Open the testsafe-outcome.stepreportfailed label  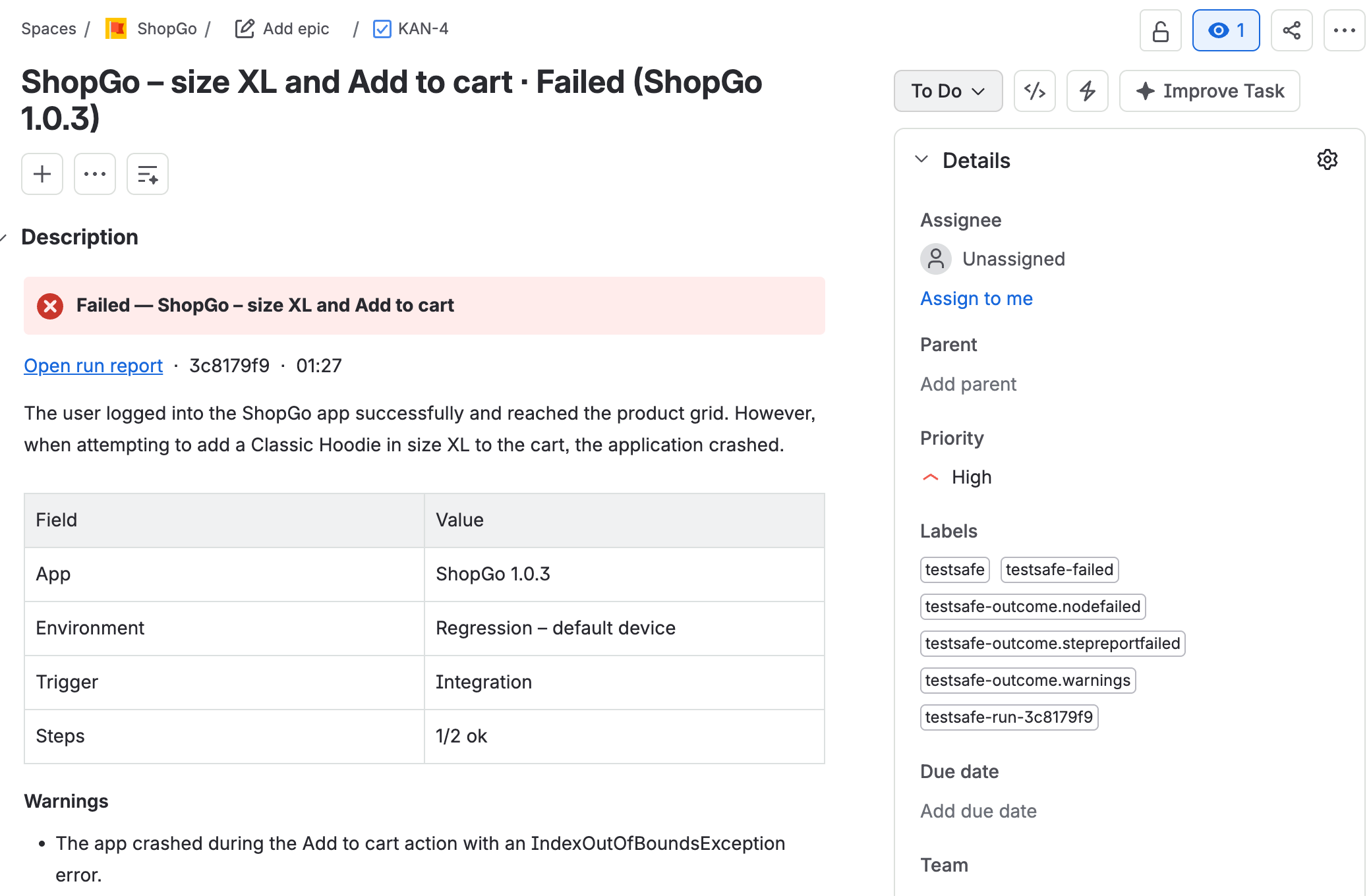(1053, 644)
